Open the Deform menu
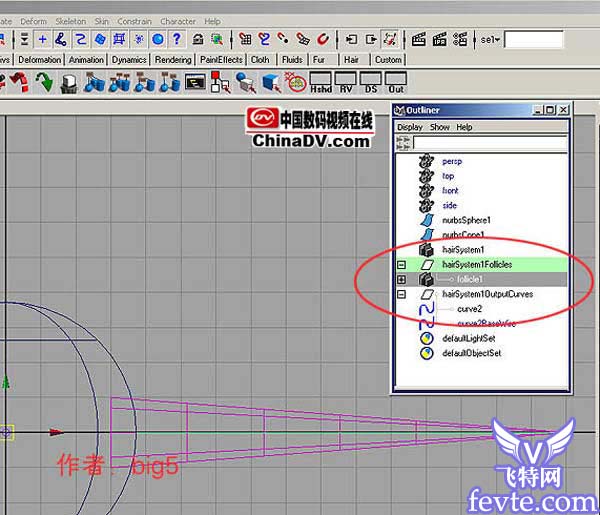Image resolution: width=600 pixels, height=515 pixels. pos(33,21)
